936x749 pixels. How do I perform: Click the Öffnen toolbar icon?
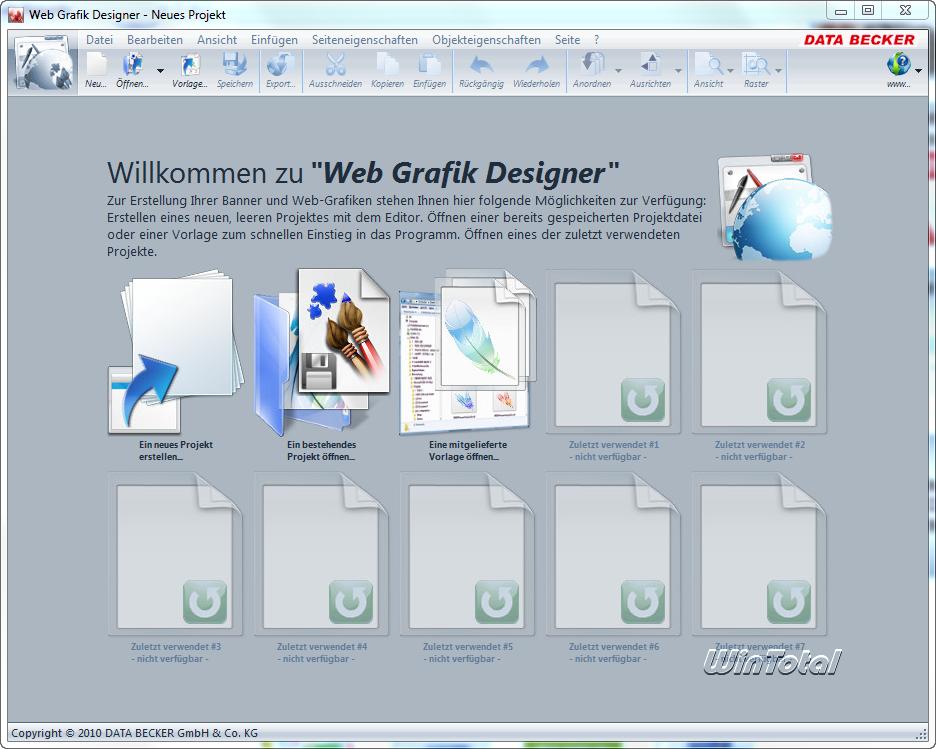133,64
